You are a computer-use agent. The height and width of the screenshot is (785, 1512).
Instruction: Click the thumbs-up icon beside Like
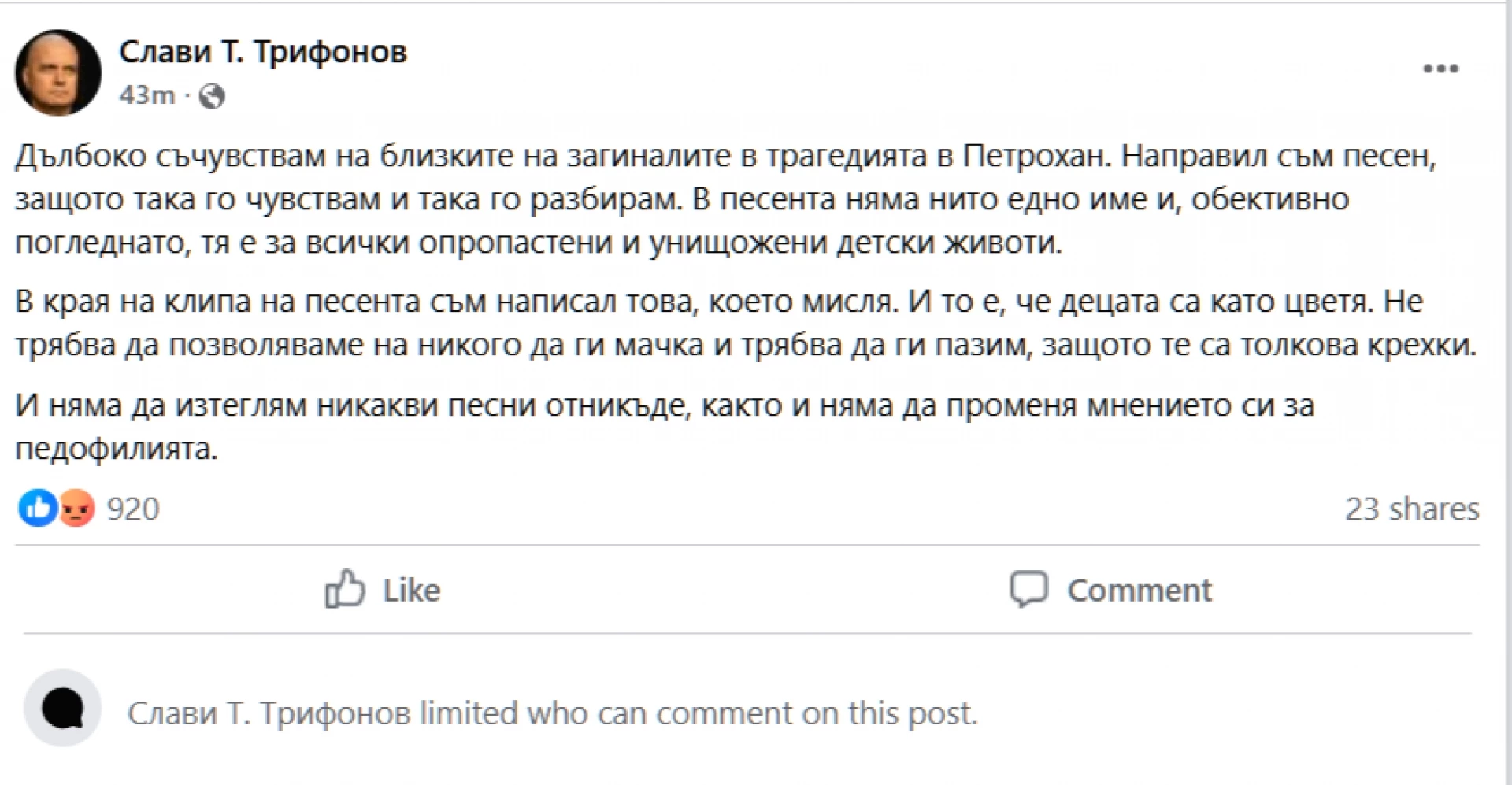[345, 589]
